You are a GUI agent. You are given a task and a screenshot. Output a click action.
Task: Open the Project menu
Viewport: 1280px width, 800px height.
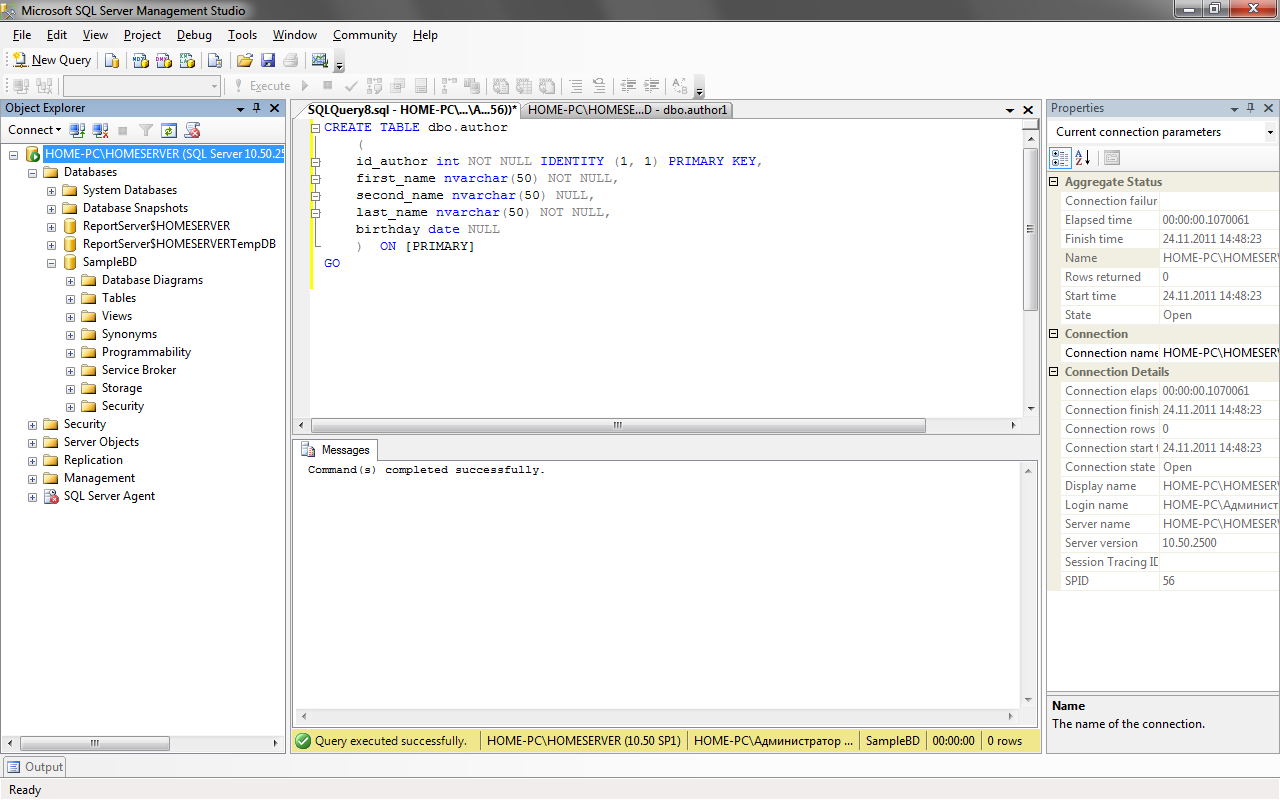pyautogui.click(x=142, y=35)
